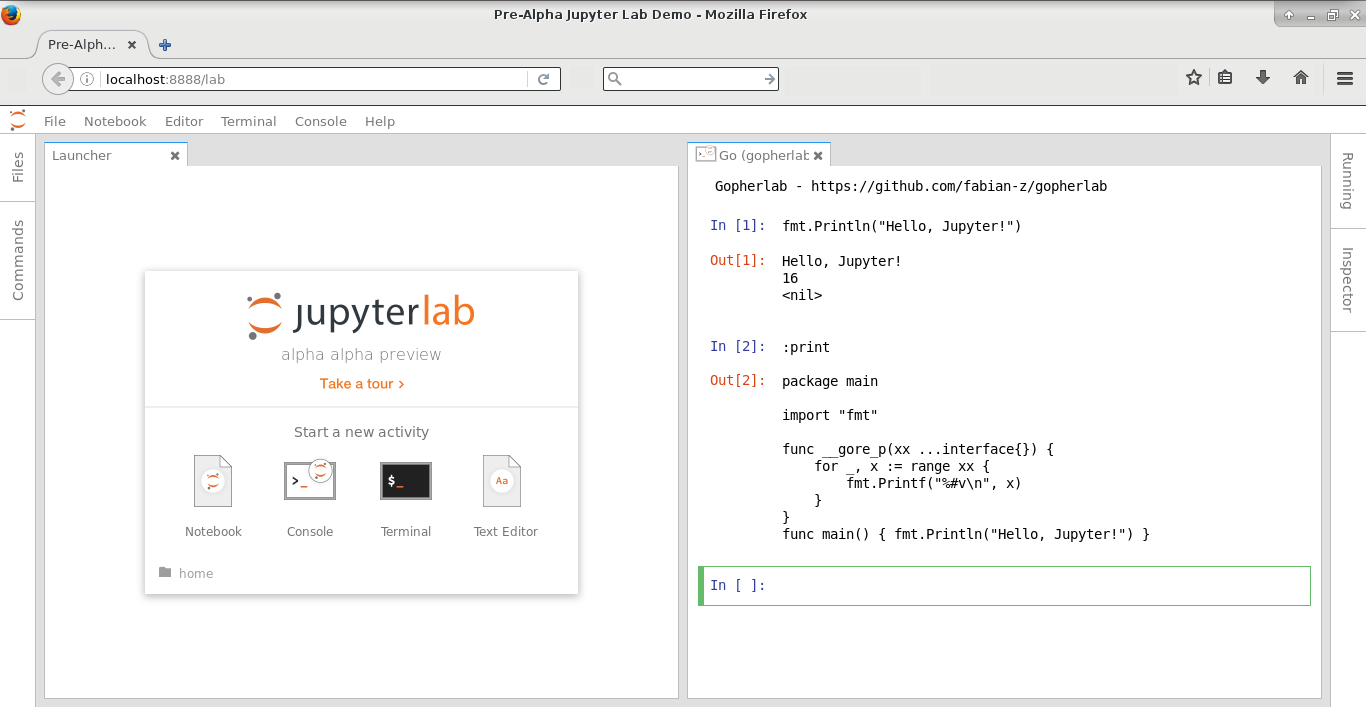Expand the Commands sidebar panel
1366x707 pixels.
pyautogui.click(x=18, y=260)
